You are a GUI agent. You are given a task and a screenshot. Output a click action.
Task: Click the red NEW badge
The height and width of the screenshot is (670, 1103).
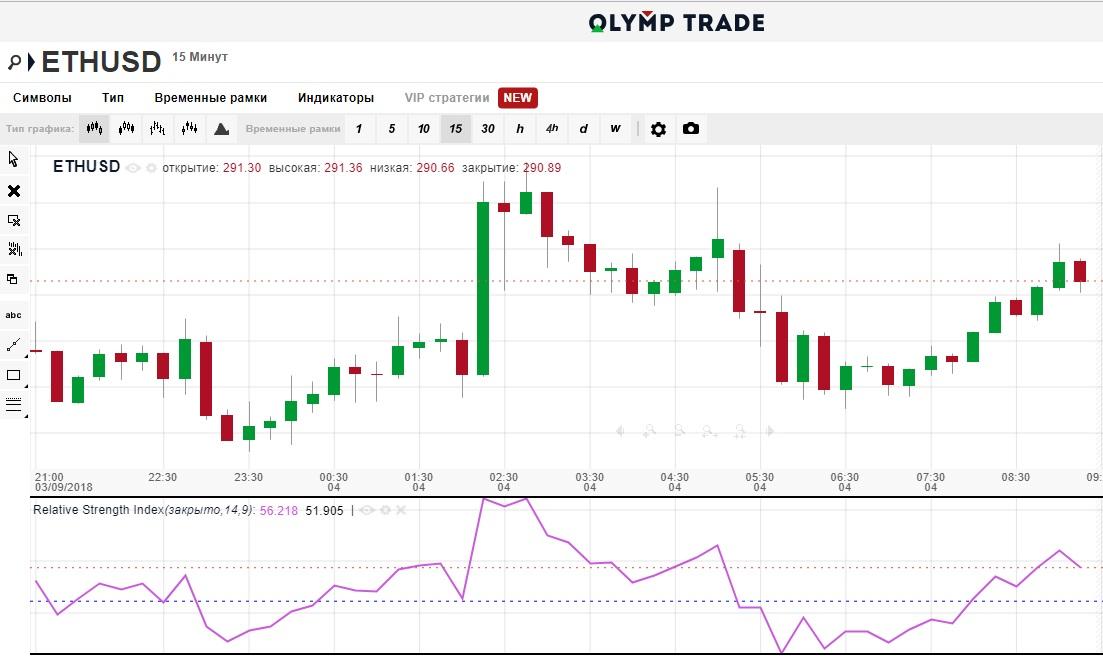pos(518,98)
